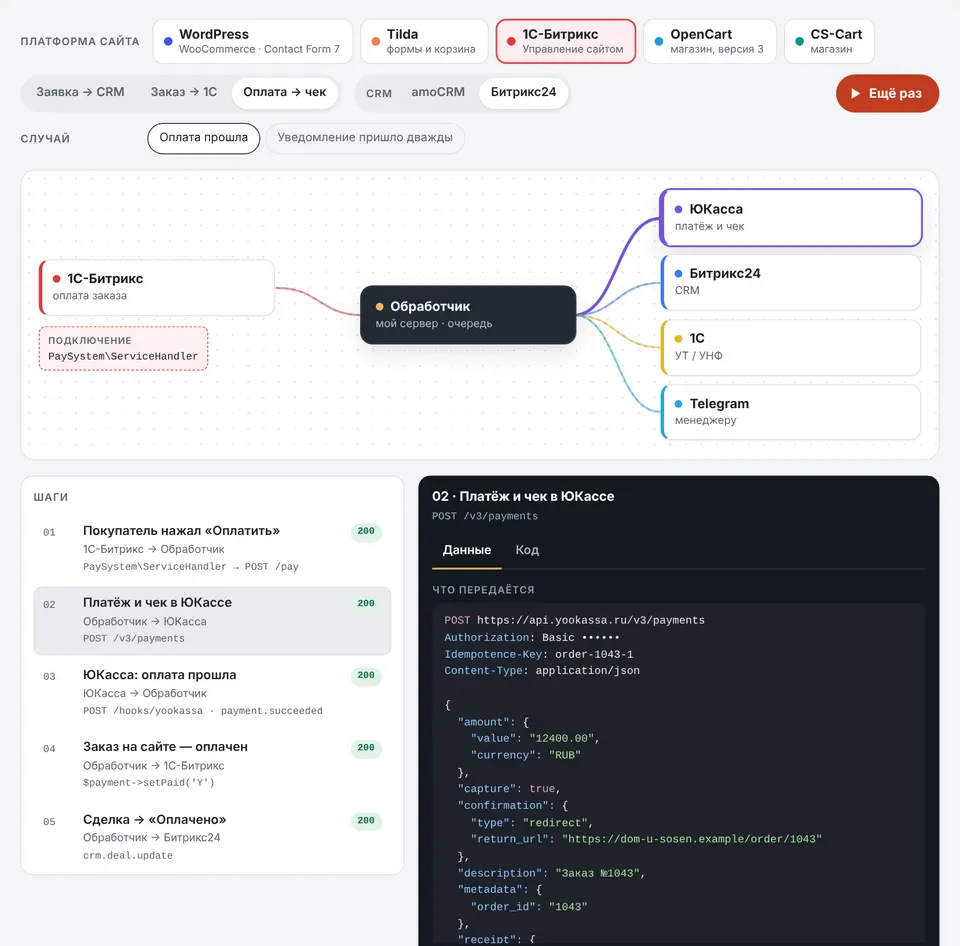Click the teal dot on CS-Cart card

click(x=800, y=42)
